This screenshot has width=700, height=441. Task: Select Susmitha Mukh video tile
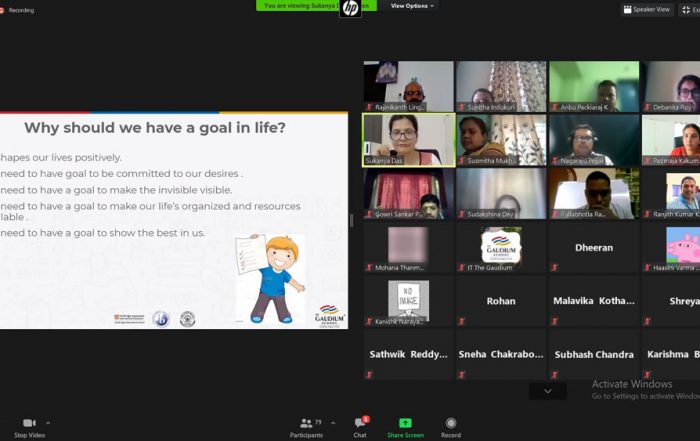(501, 140)
